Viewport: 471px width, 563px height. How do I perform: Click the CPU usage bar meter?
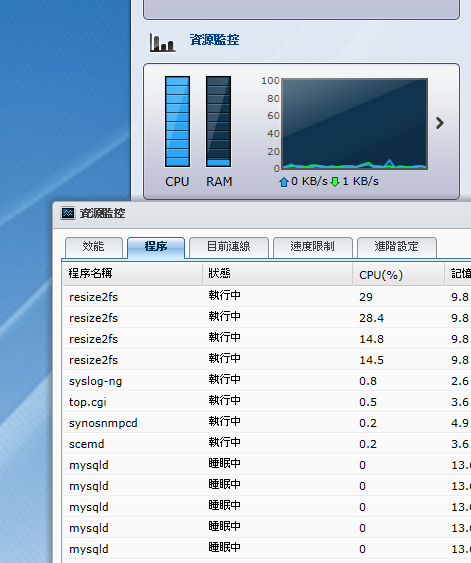(177, 121)
